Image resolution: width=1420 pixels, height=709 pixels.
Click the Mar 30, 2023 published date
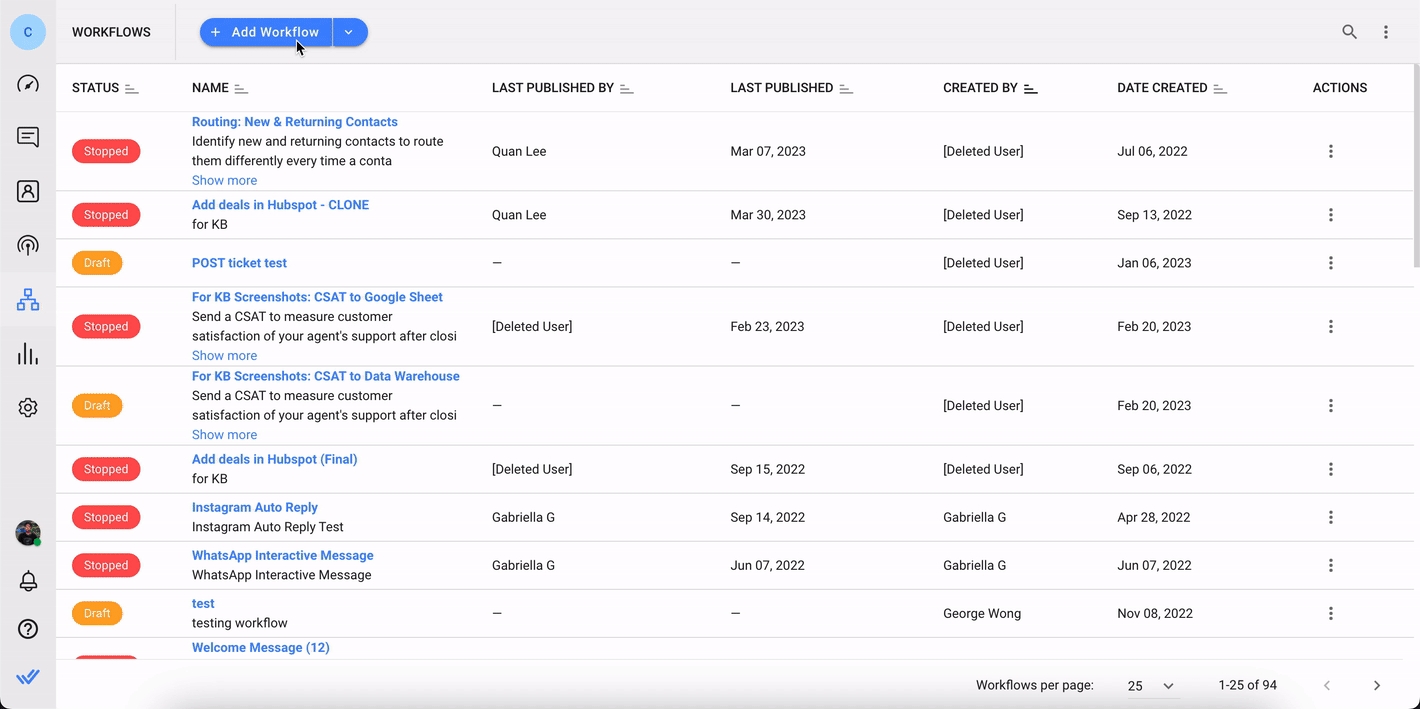pyautogui.click(x=768, y=215)
